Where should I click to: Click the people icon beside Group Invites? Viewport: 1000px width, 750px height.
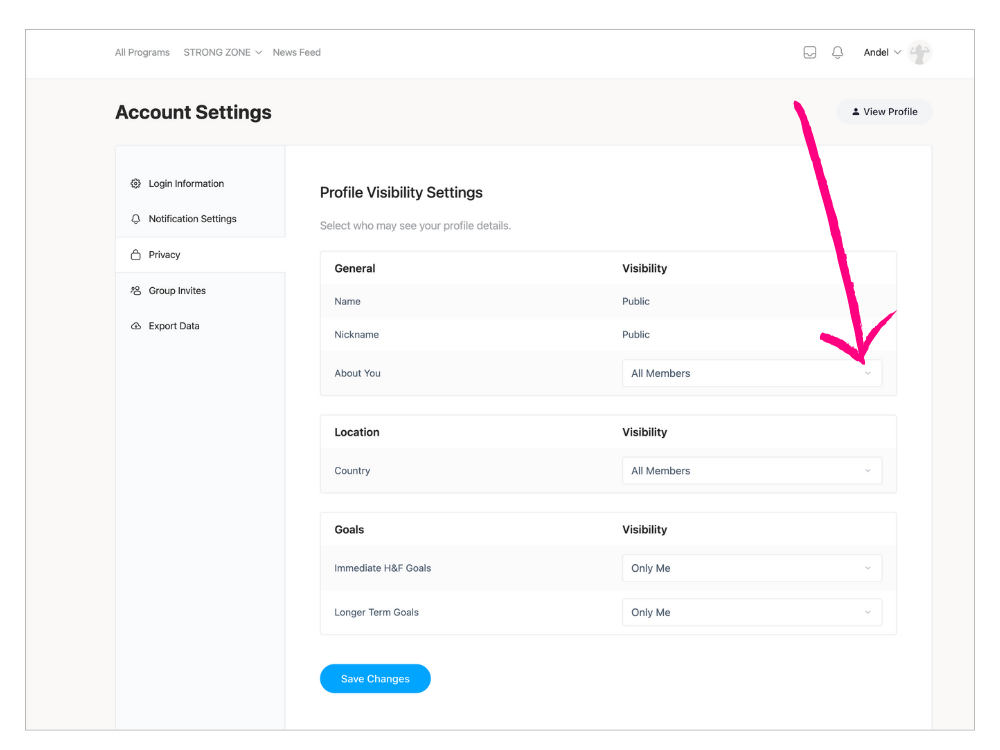pyautogui.click(x=136, y=291)
